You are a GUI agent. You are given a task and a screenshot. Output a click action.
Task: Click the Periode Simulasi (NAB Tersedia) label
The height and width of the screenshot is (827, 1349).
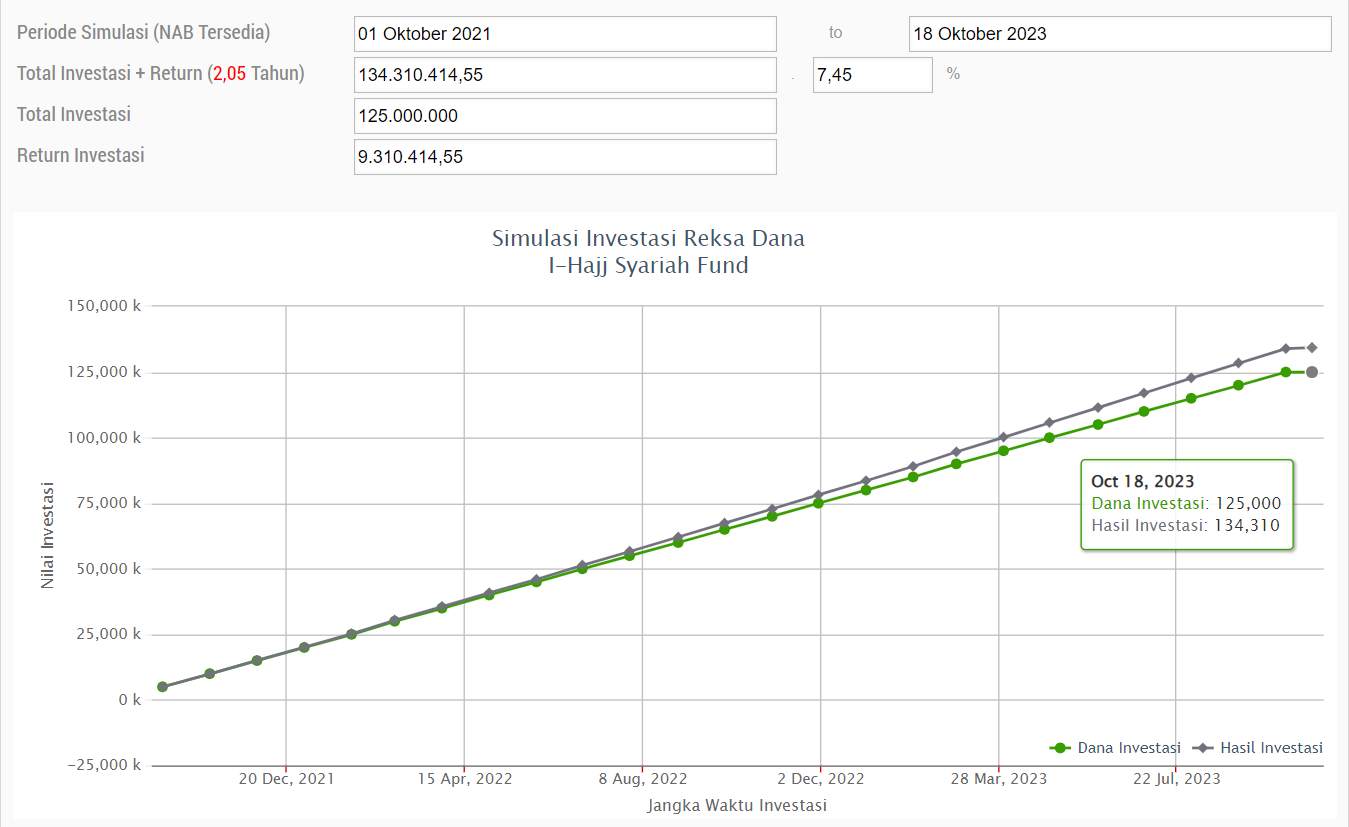coord(143,32)
